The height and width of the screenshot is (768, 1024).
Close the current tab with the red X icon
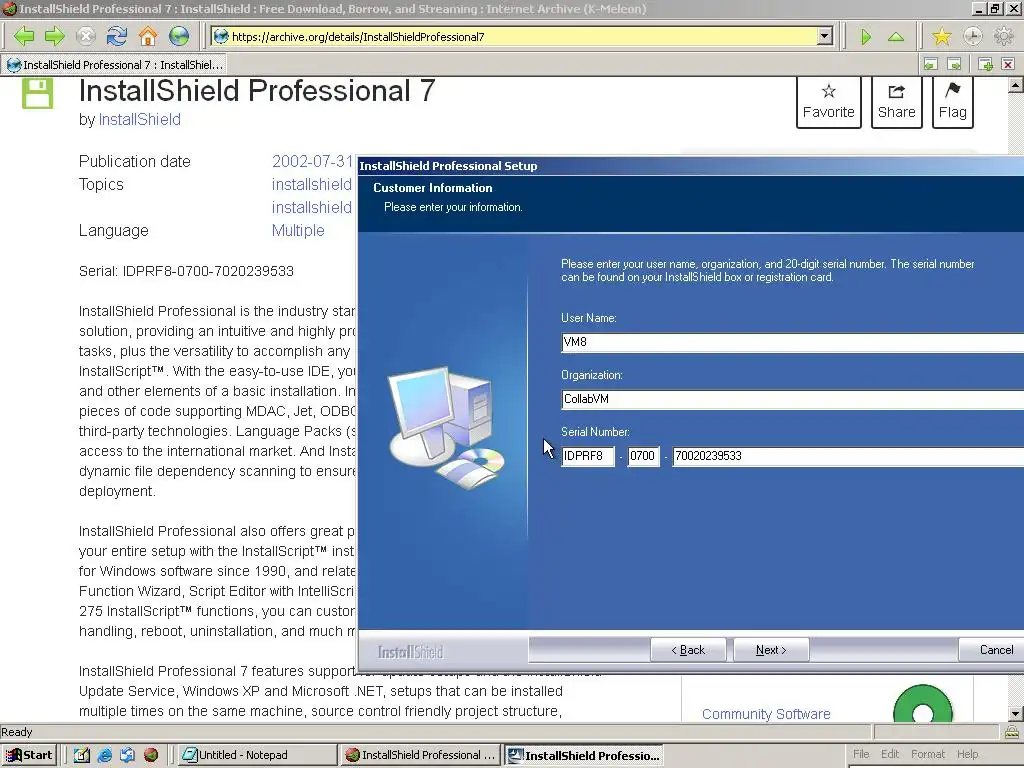1008,64
